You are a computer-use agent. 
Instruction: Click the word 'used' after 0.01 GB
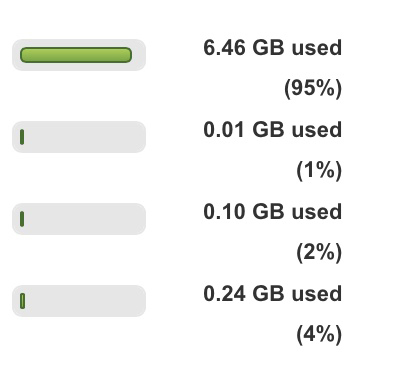317,130
